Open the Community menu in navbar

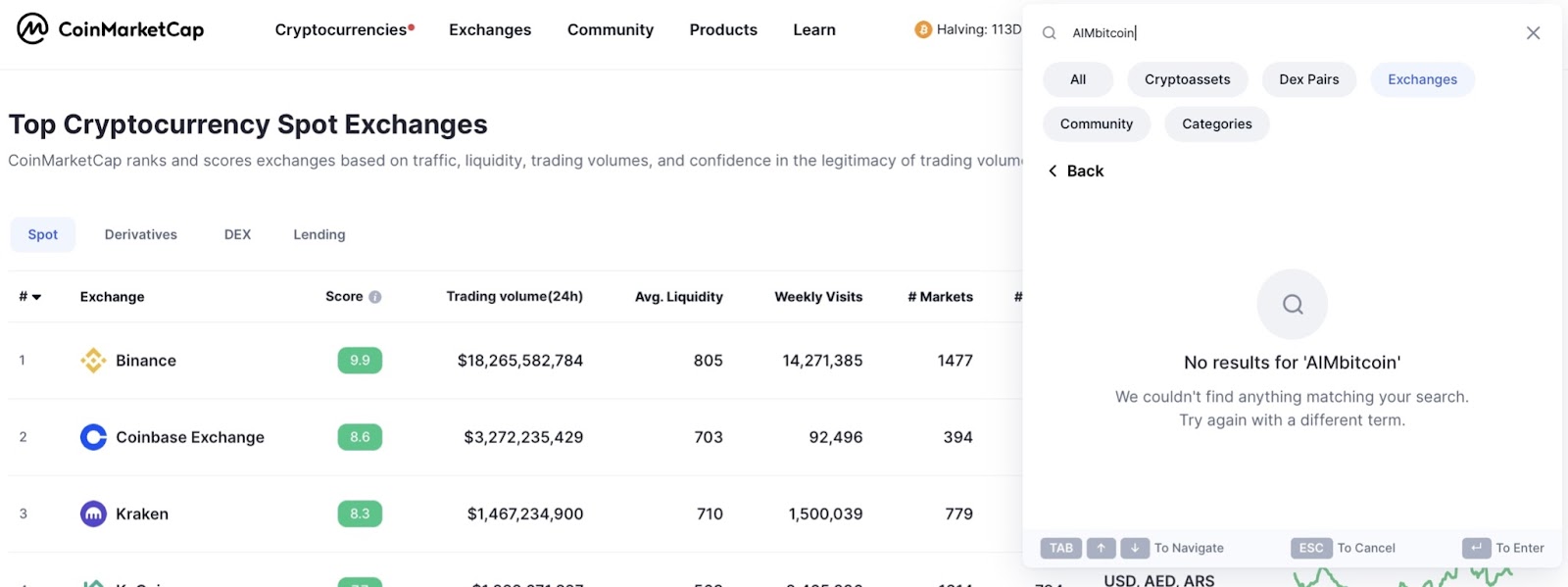(611, 29)
